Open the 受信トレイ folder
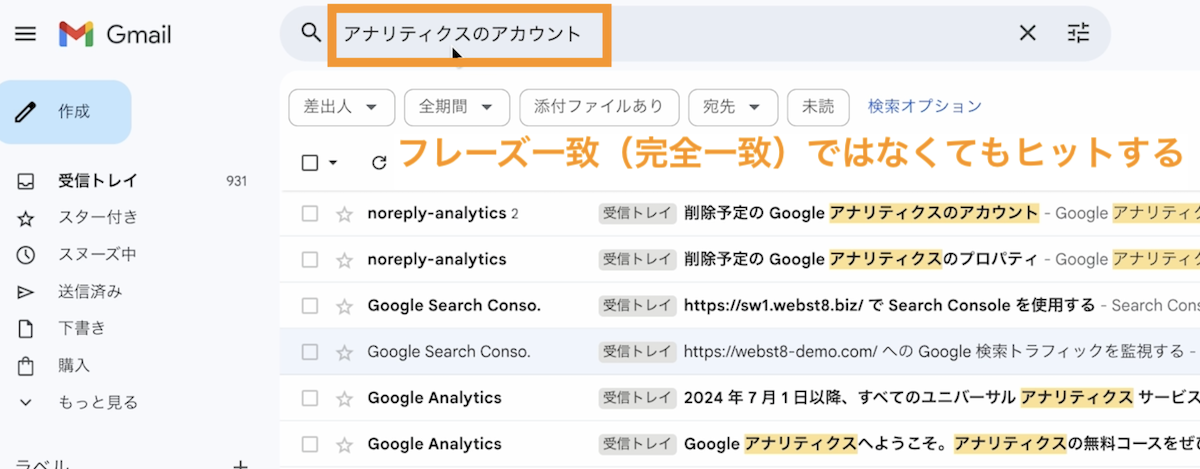Viewport: 1200px width, 469px height. [x=97, y=181]
